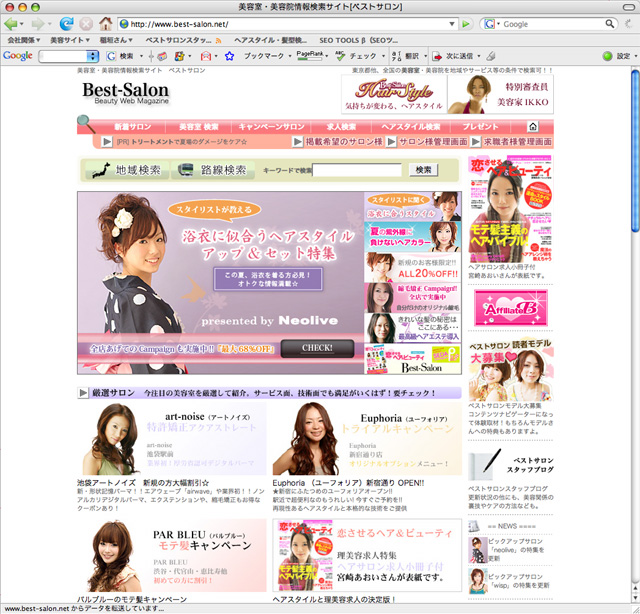Screen dimensions: 640x614
Task: Open the キャンペーンサロン navigation tab
Action: [271, 127]
